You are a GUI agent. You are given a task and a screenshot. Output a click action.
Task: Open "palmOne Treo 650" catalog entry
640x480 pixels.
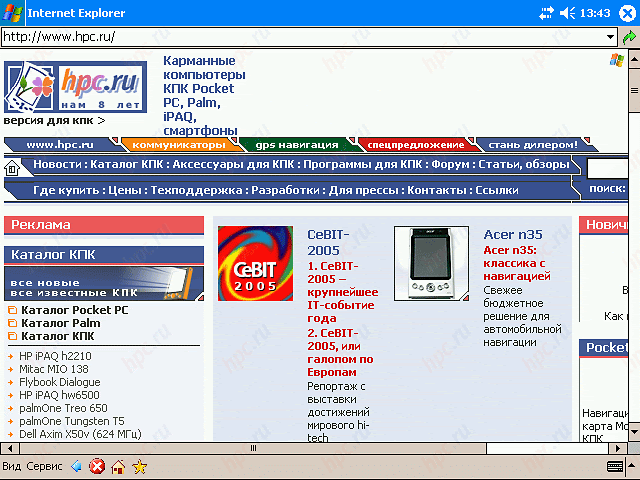tap(63, 408)
